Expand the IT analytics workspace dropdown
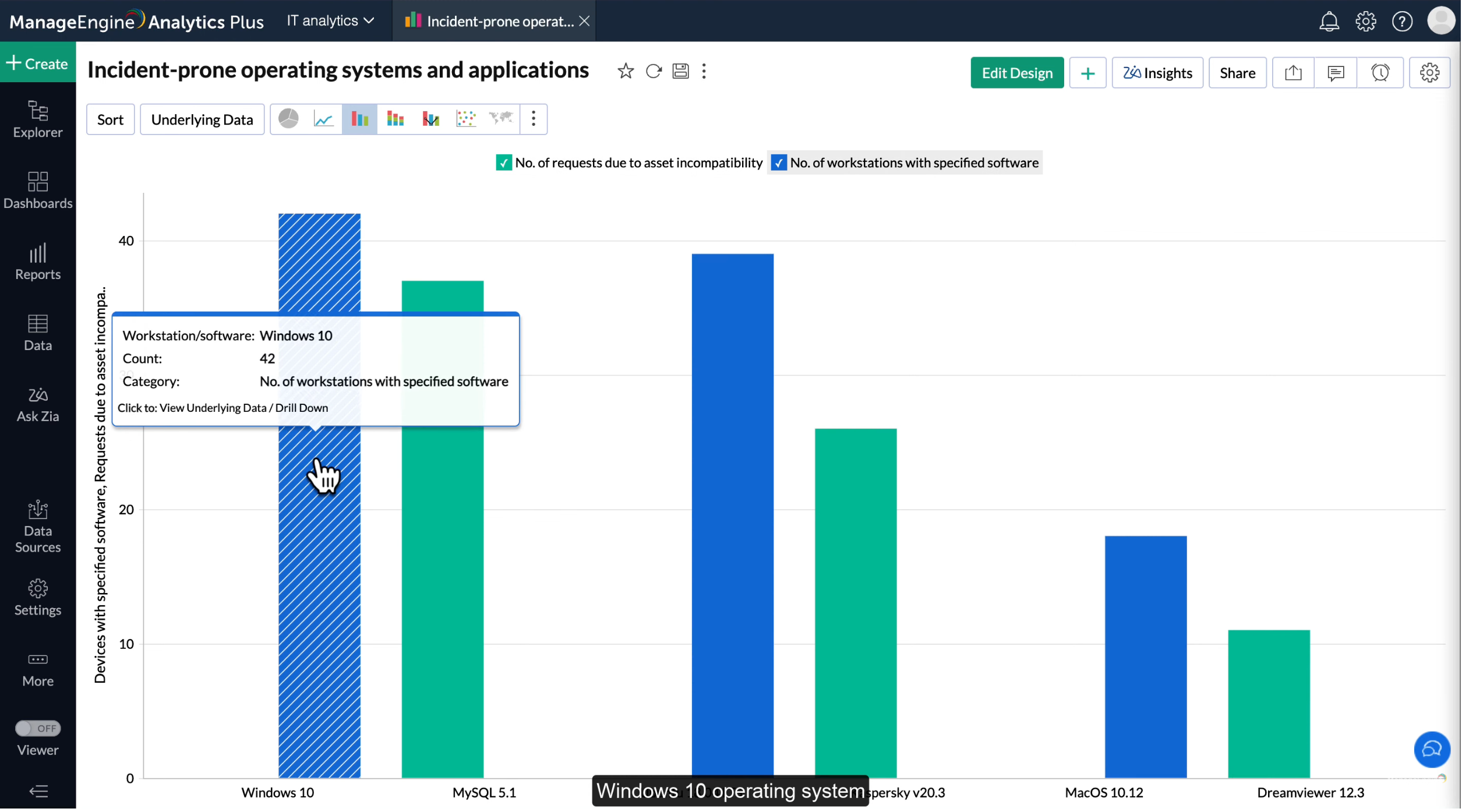Viewport: 1462px width, 812px height. pyautogui.click(x=330, y=21)
